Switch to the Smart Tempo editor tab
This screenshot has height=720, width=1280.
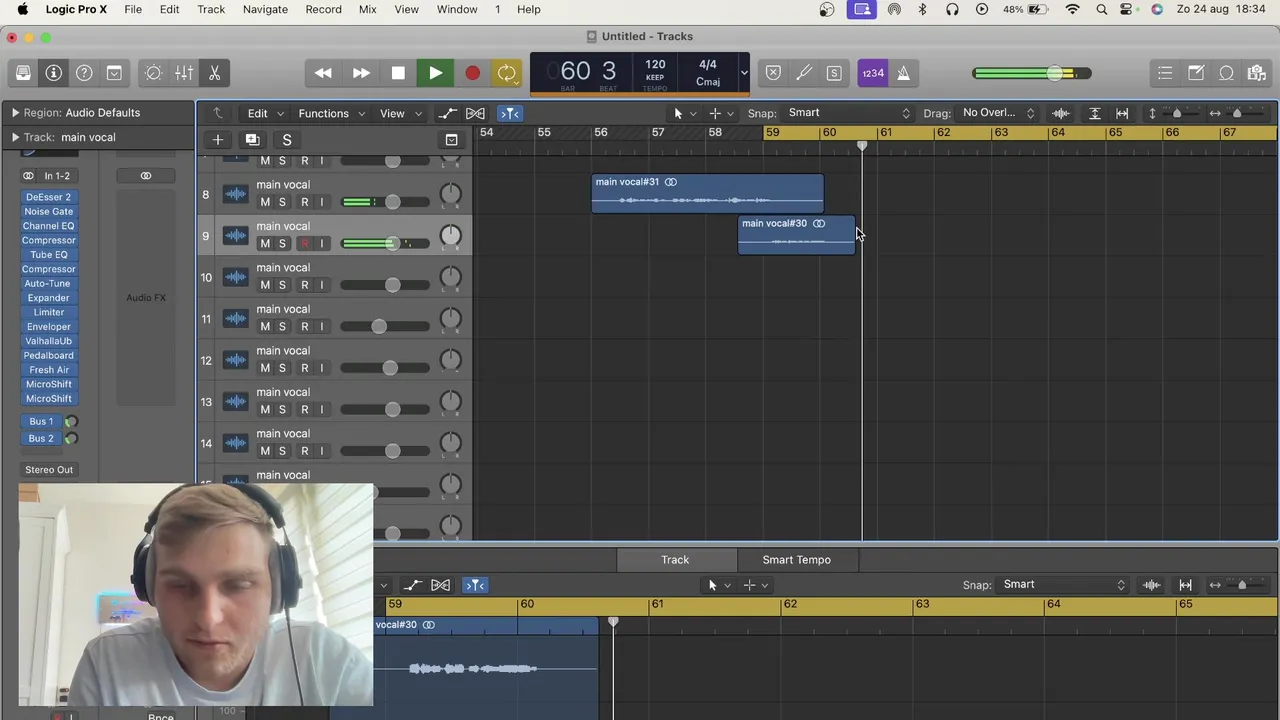click(x=796, y=560)
